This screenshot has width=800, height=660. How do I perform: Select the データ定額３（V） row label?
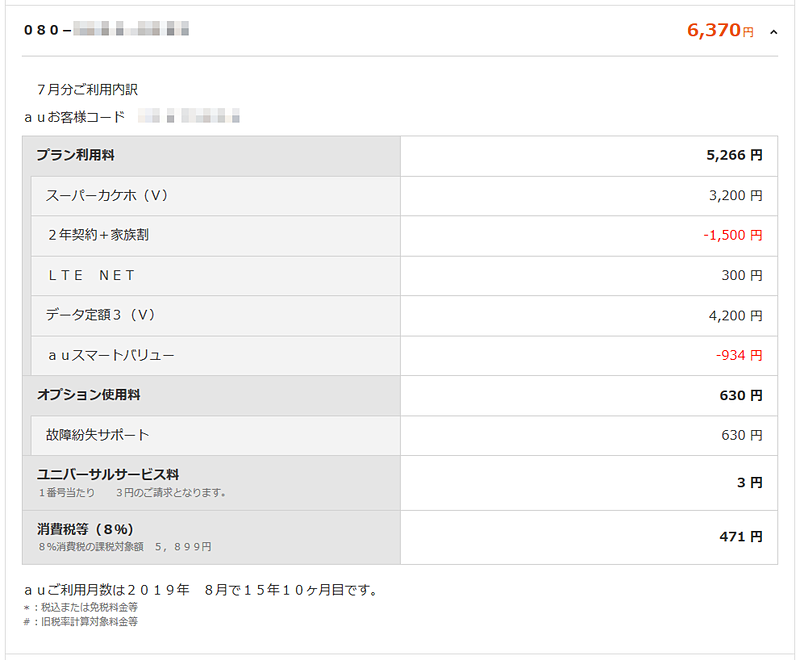(x=102, y=315)
